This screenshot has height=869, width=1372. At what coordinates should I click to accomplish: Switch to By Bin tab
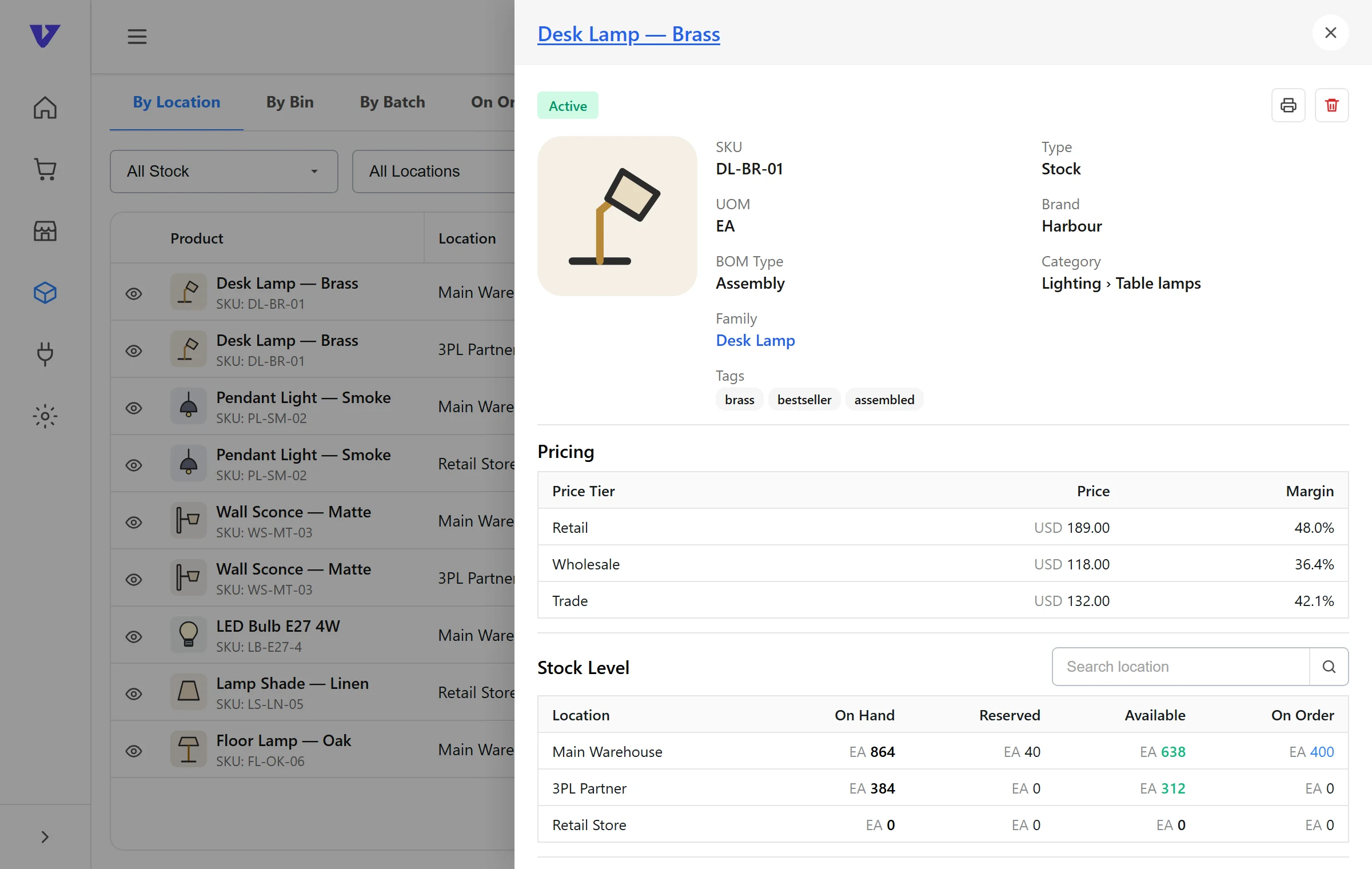tap(290, 102)
